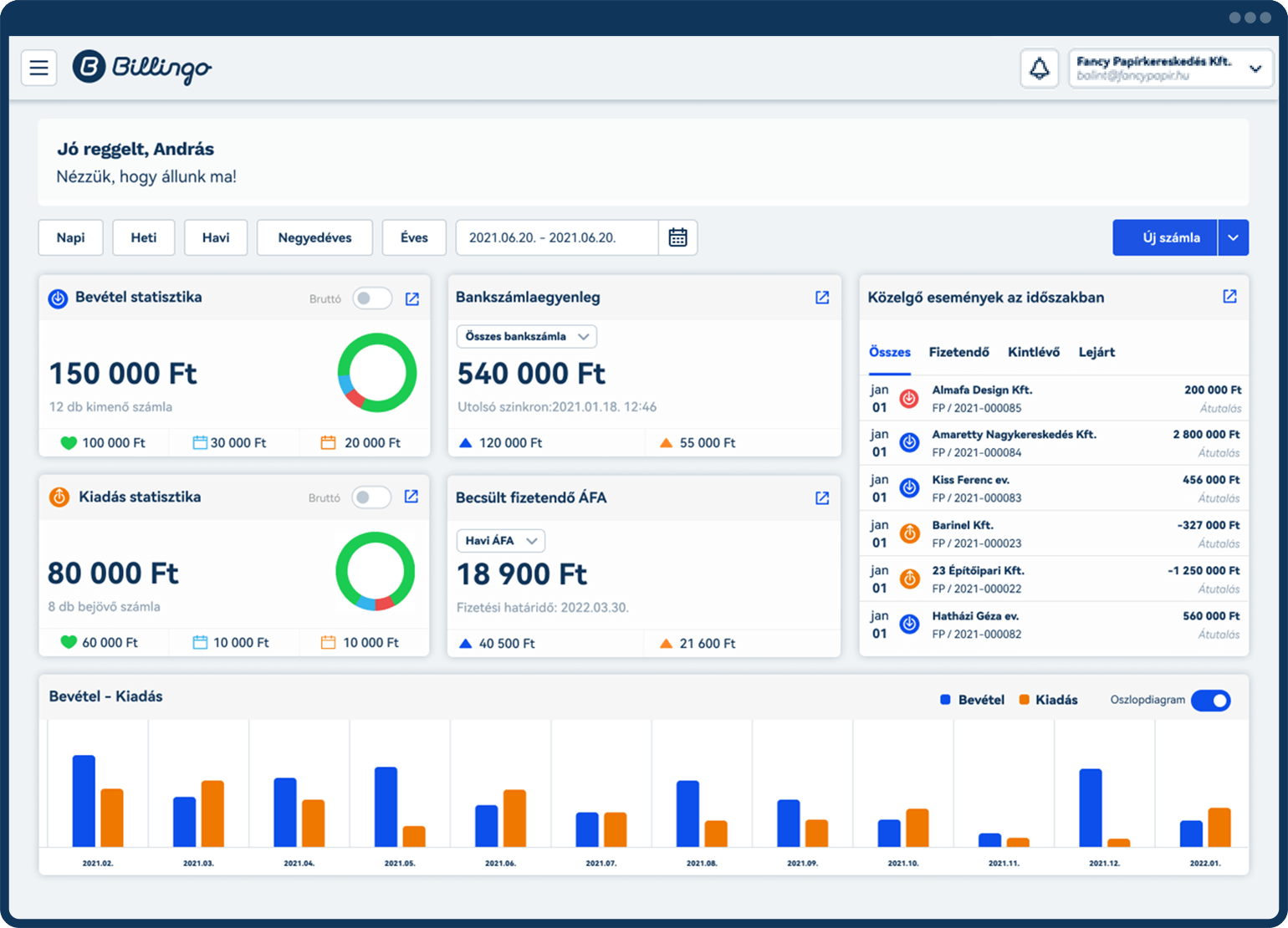Click the Új számla button
The height and width of the screenshot is (928, 1288).
(x=1165, y=237)
